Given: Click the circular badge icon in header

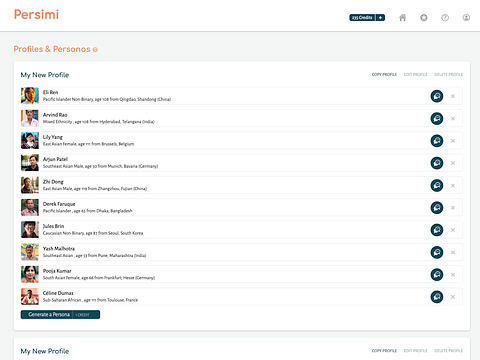Looking at the screenshot, I should (x=424, y=18).
